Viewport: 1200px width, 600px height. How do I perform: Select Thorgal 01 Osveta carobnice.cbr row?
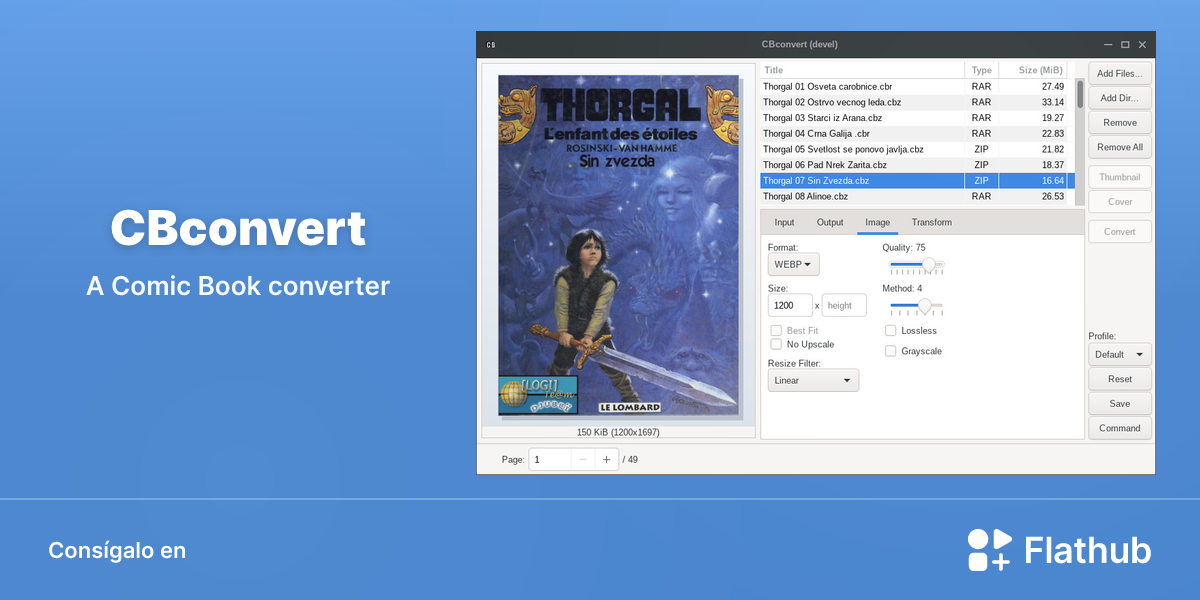tap(914, 87)
